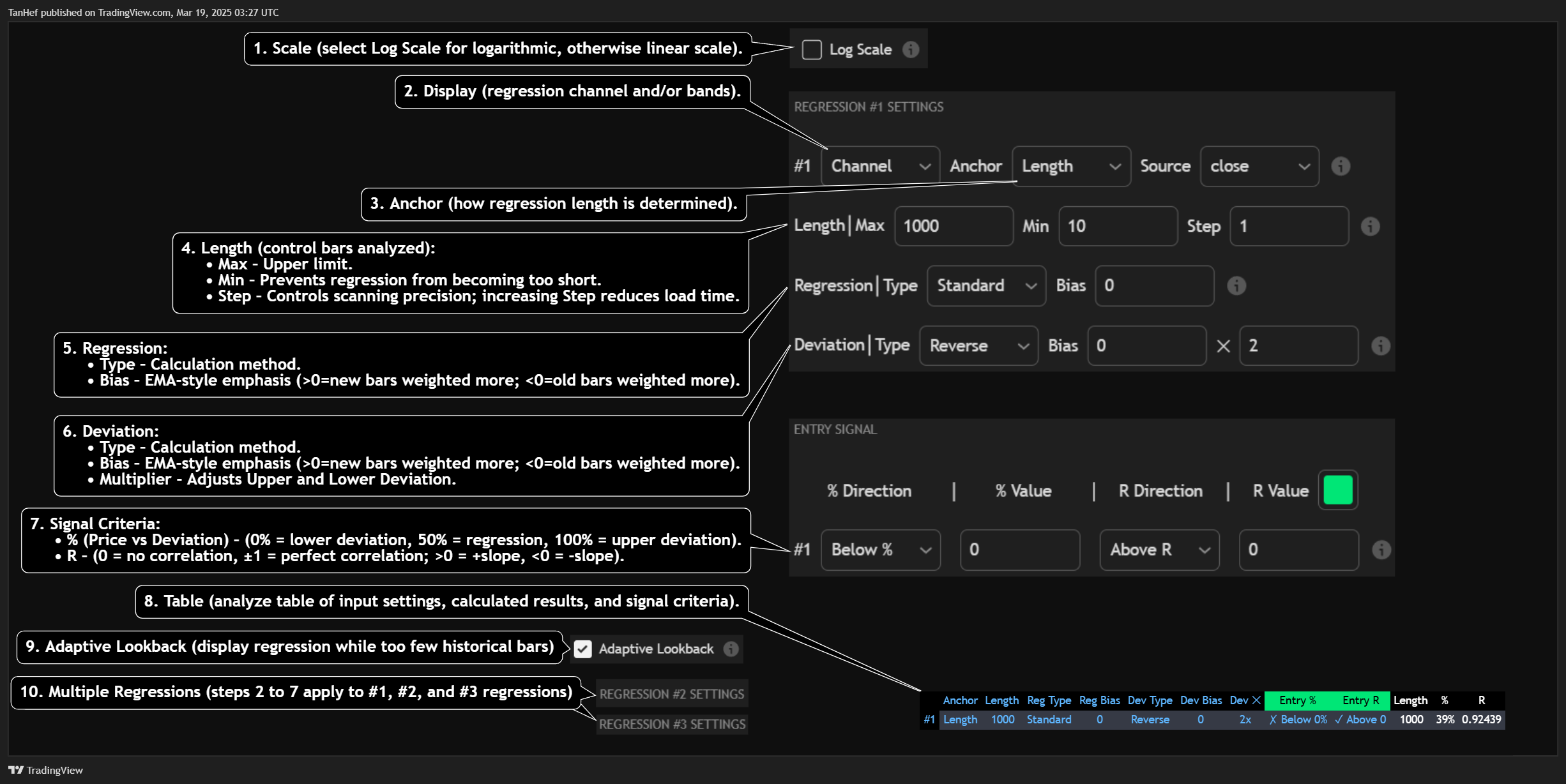The image size is (1566, 784).
Task: Click the ENTRY SIGNAL section header
Action: coord(835,429)
